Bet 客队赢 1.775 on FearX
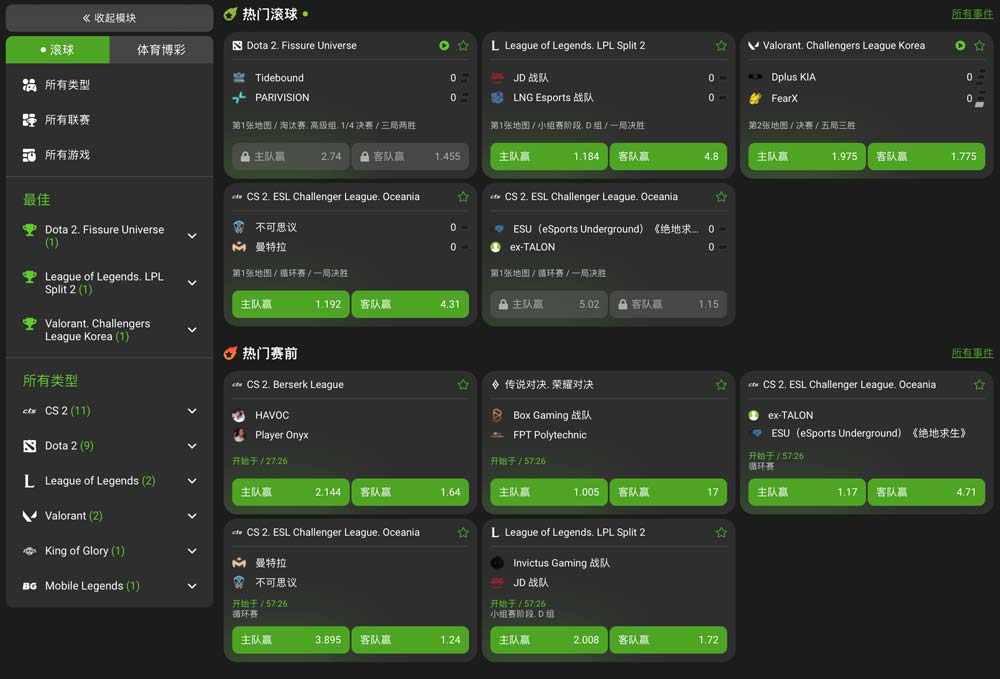Screen dimensions: 1000x679 926,156
